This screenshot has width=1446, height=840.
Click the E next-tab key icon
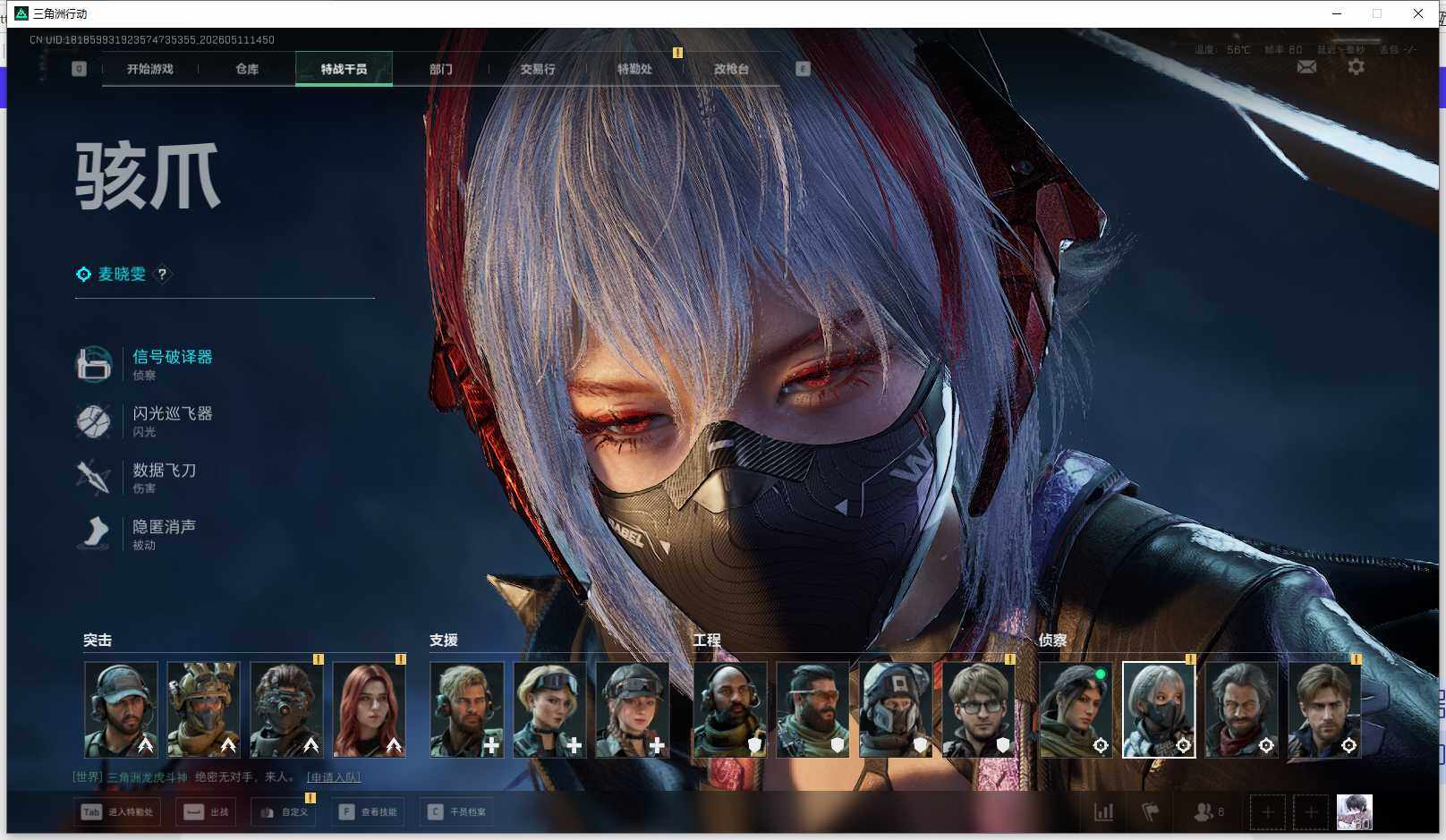click(803, 69)
